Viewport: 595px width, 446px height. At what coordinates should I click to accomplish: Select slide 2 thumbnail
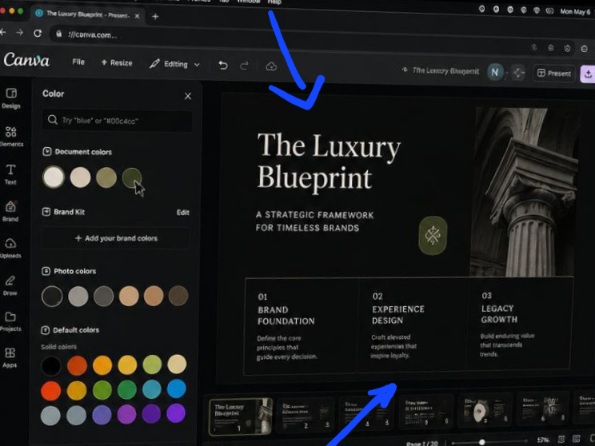[305, 415]
